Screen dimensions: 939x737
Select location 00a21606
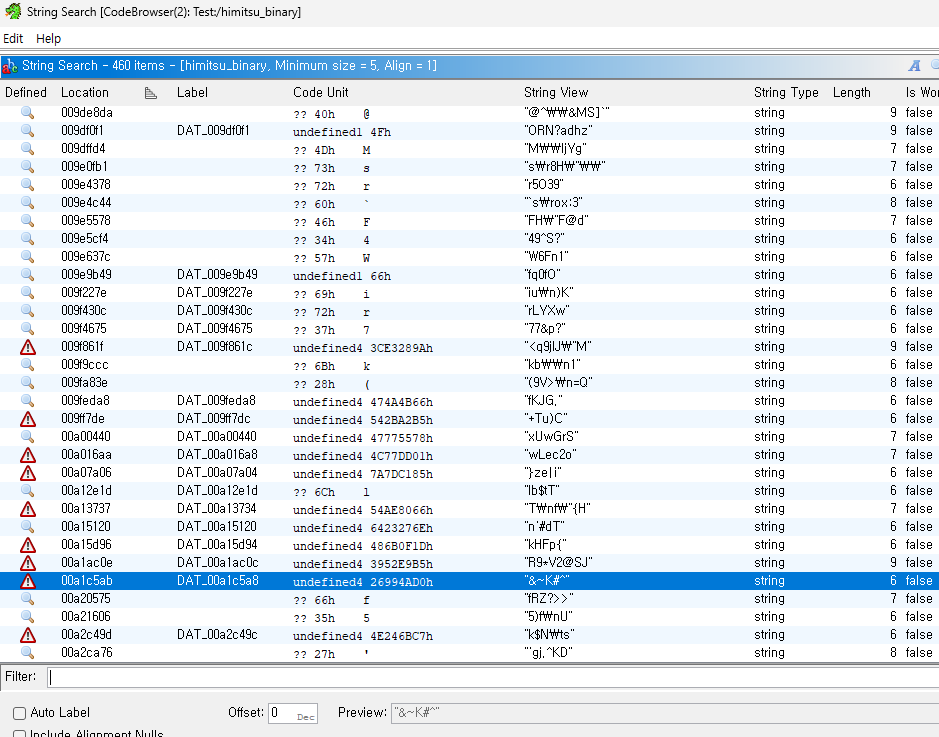click(86, 617)
